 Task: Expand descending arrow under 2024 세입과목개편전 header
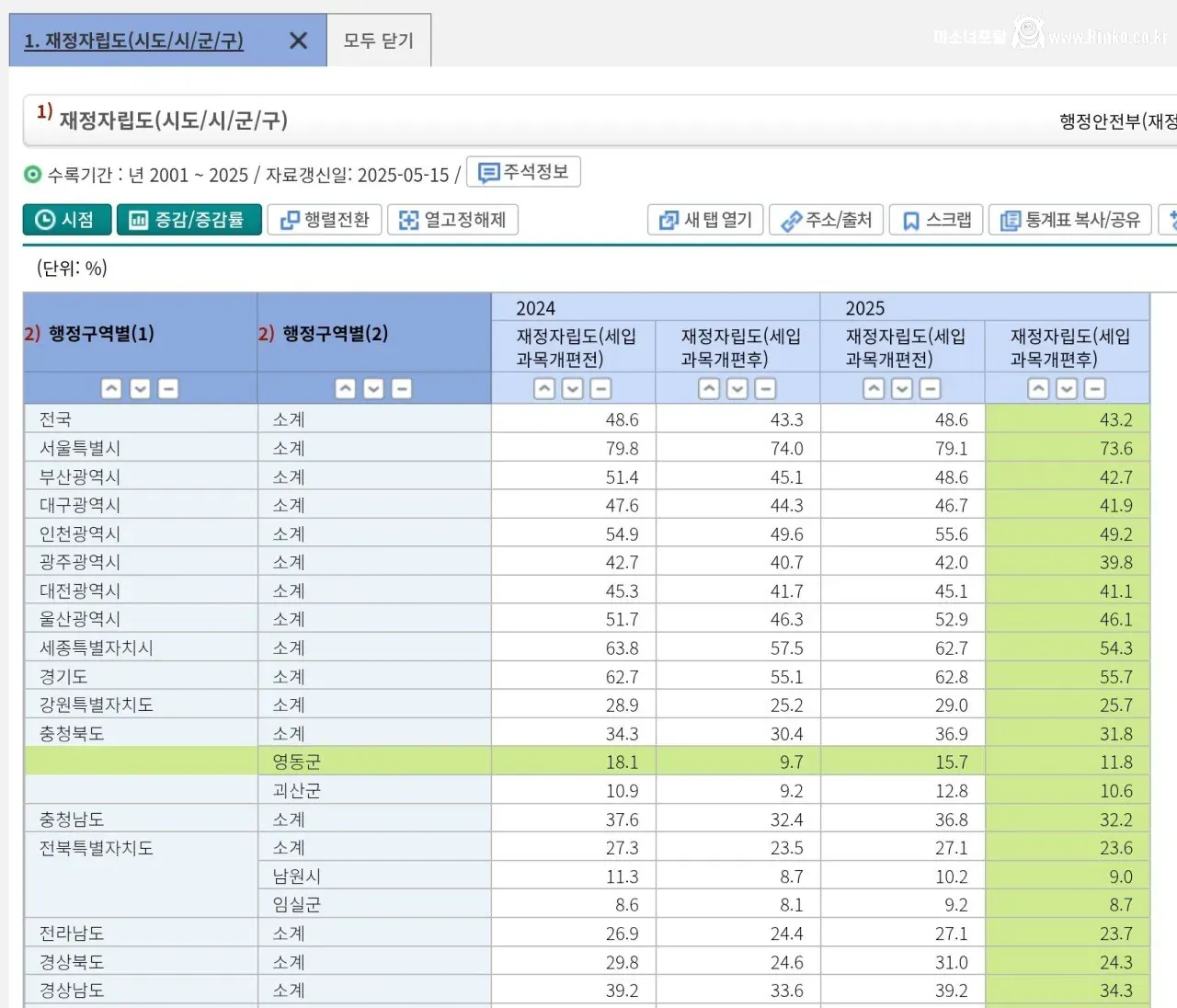coord(572,388)
